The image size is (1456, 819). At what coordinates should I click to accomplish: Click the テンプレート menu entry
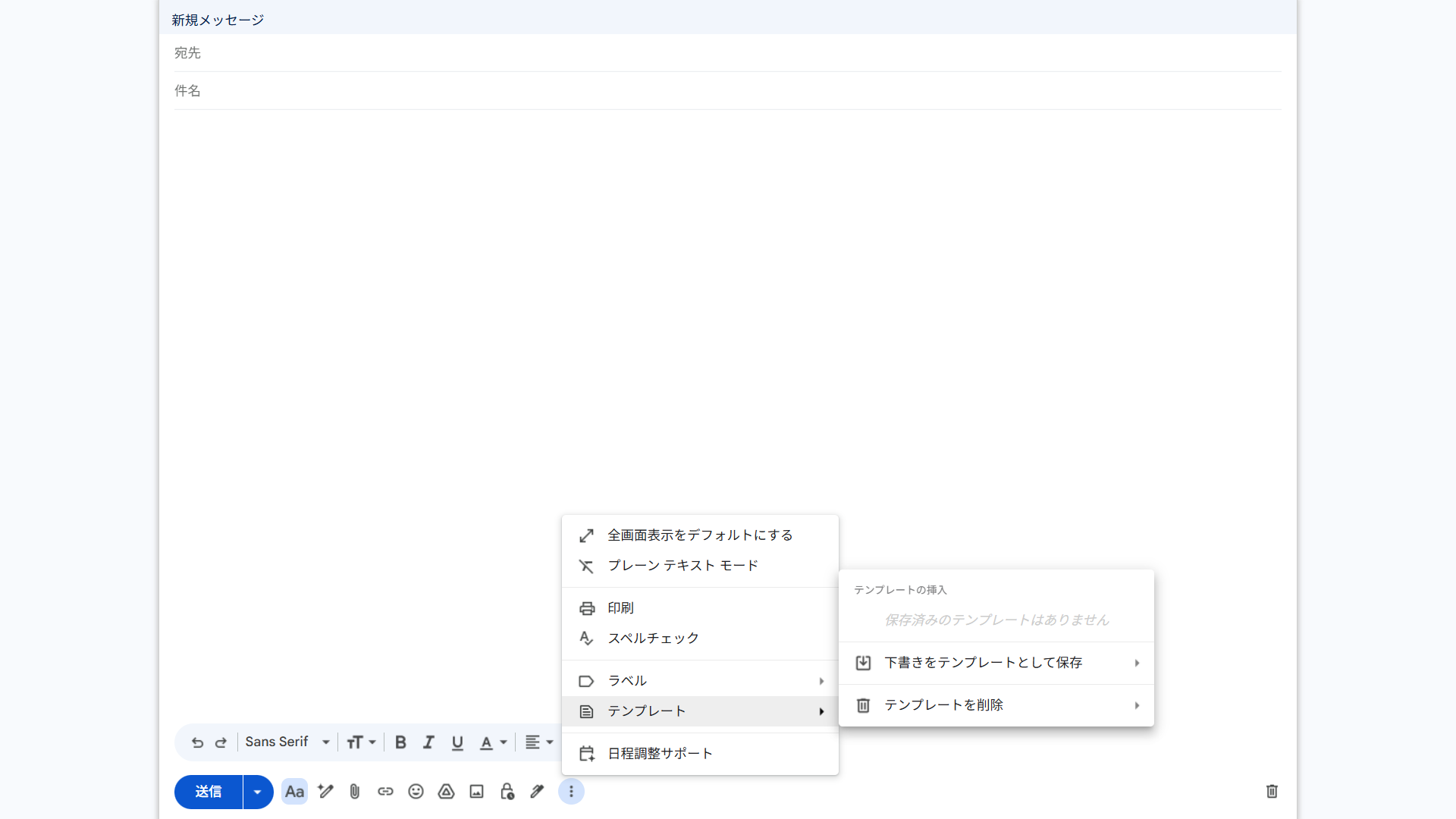700,711
